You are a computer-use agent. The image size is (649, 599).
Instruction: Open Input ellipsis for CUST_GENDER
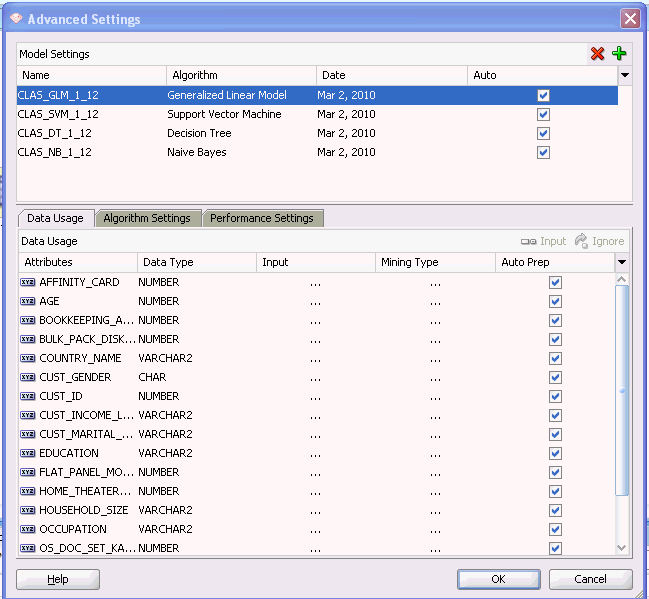pyautogui.click(x=315, y=380)
